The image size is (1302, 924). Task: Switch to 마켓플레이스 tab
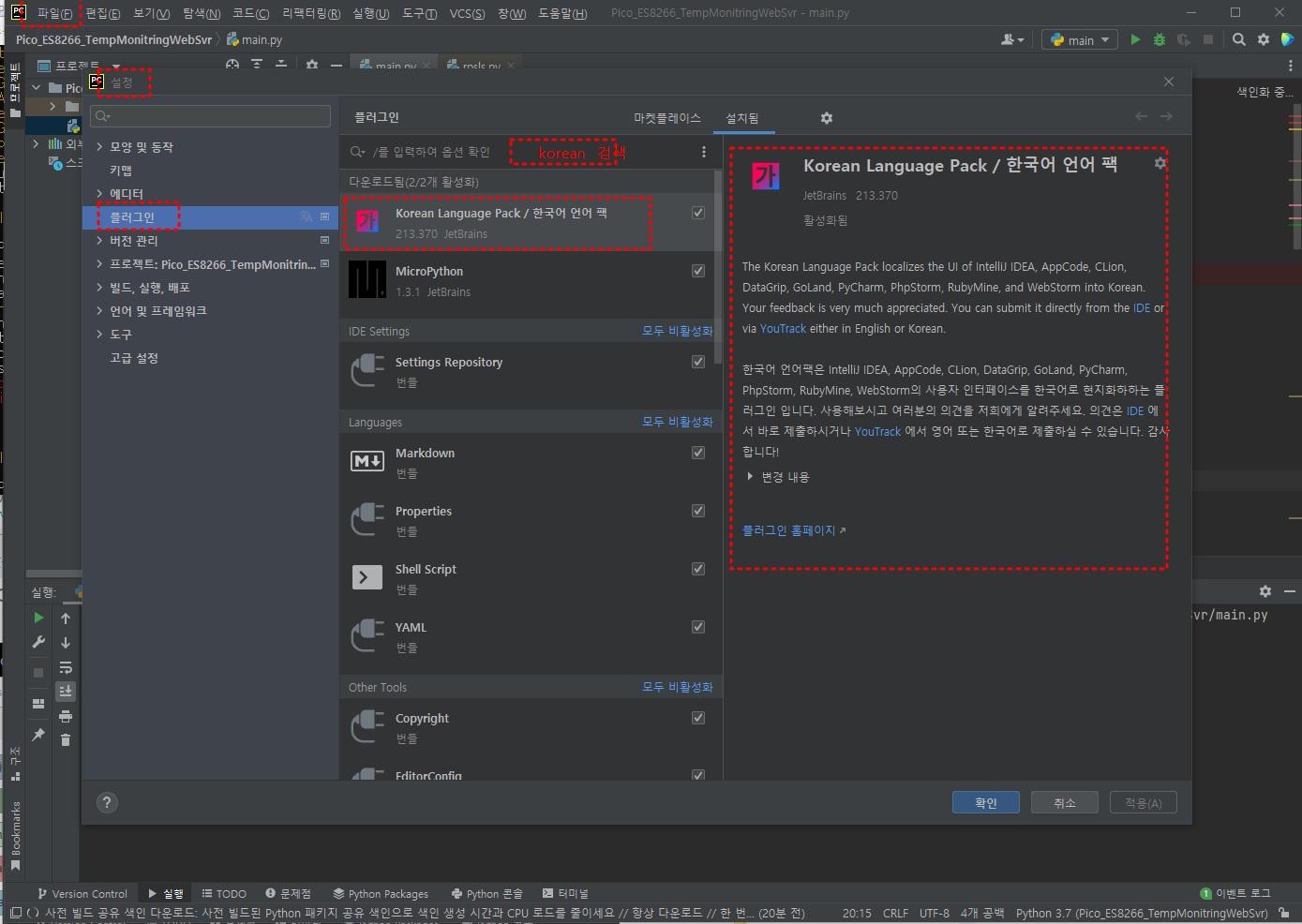click(x=667, y=118)
